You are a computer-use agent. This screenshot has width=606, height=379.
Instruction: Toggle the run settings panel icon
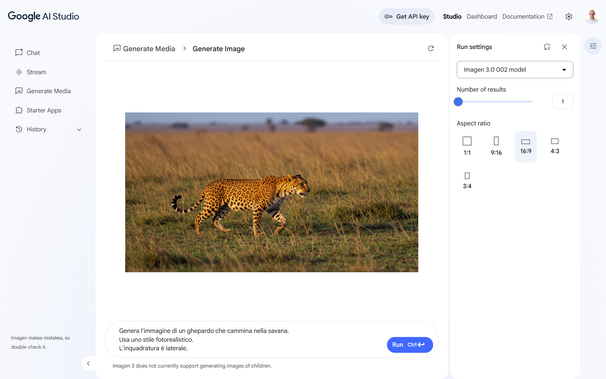pyautogui.click(x=593, y=46)
